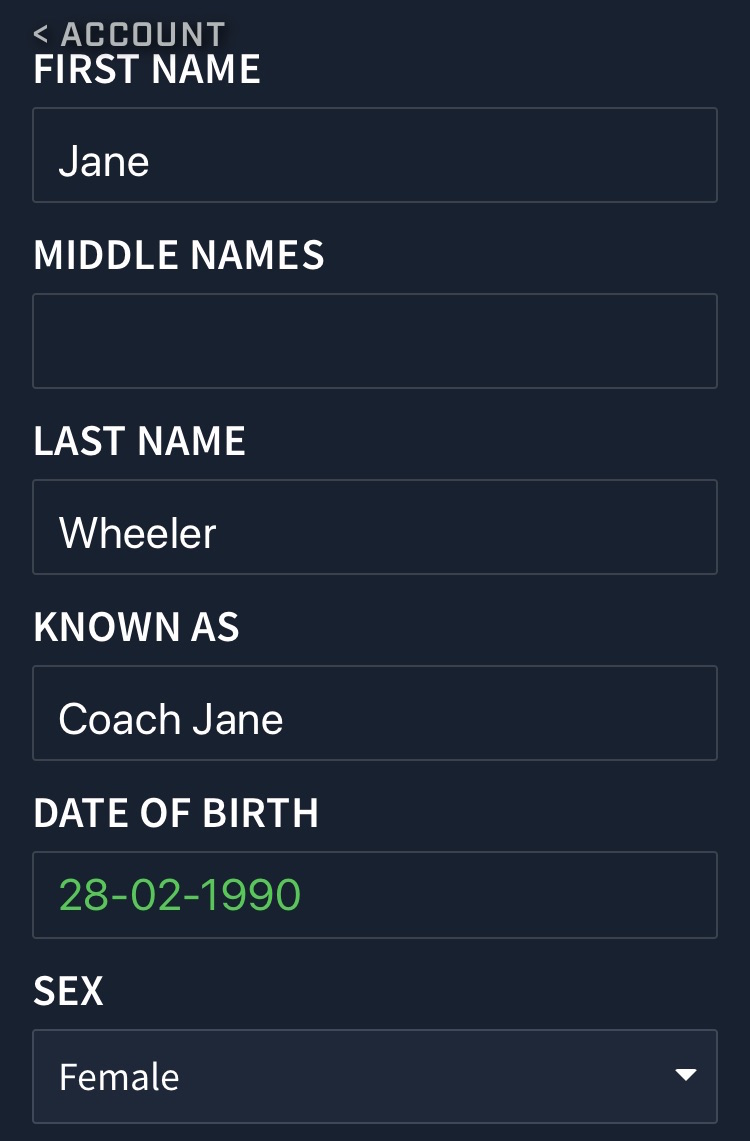Place cursor on the text Jane
The width and height of the screenshot is (750, 1141).
point(104,161)
